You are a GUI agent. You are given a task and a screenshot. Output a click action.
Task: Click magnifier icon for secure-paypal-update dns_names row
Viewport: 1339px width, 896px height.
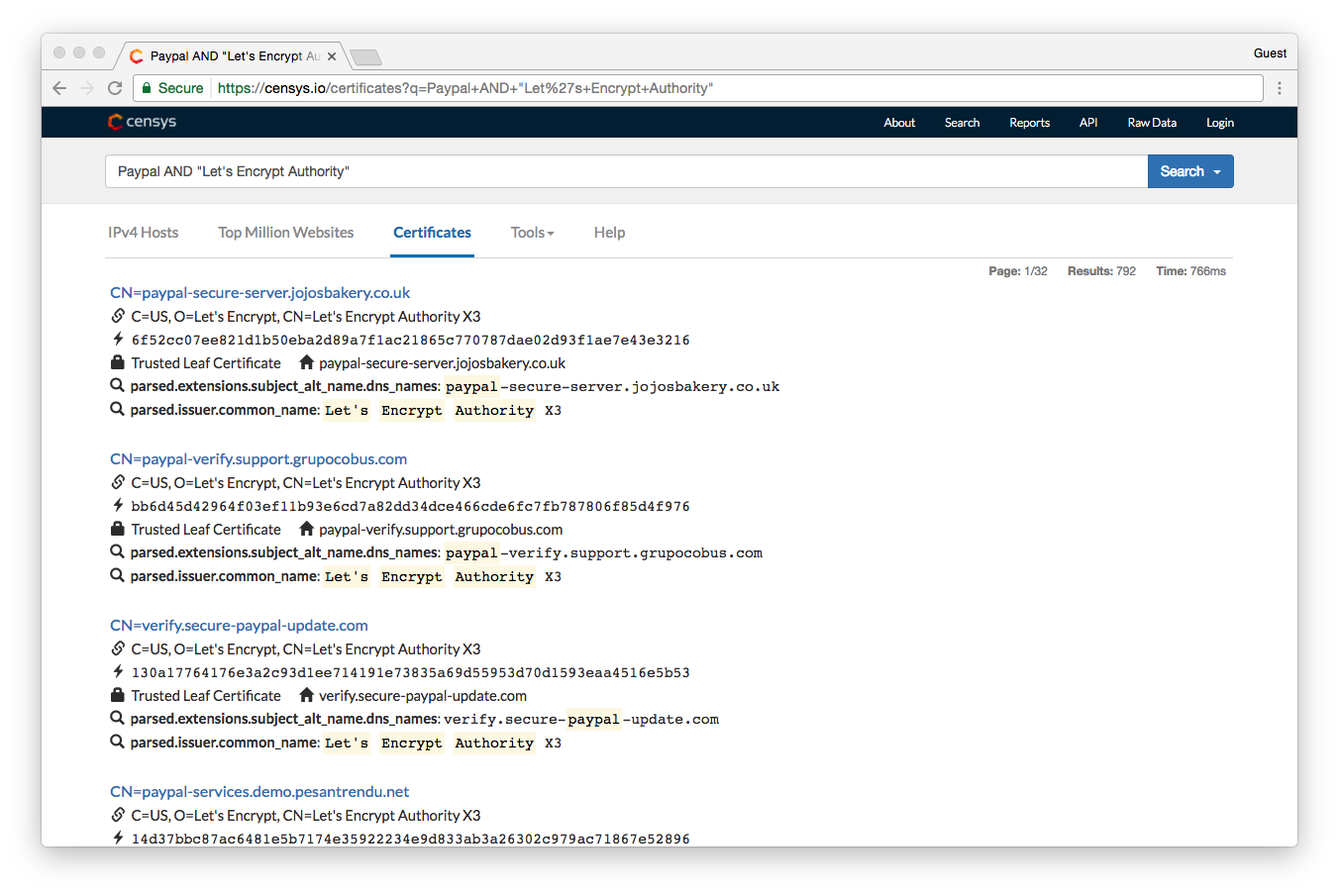[117, 718]
